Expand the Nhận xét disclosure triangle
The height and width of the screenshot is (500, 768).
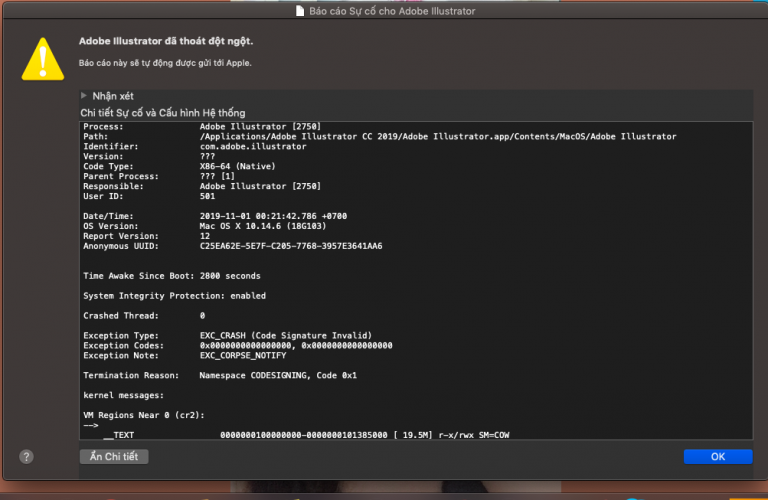pos(84,95)
